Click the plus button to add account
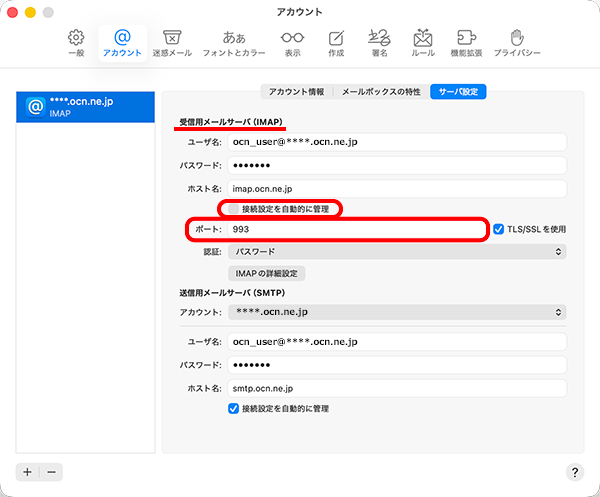600x497 pixels. coord(28,471)
